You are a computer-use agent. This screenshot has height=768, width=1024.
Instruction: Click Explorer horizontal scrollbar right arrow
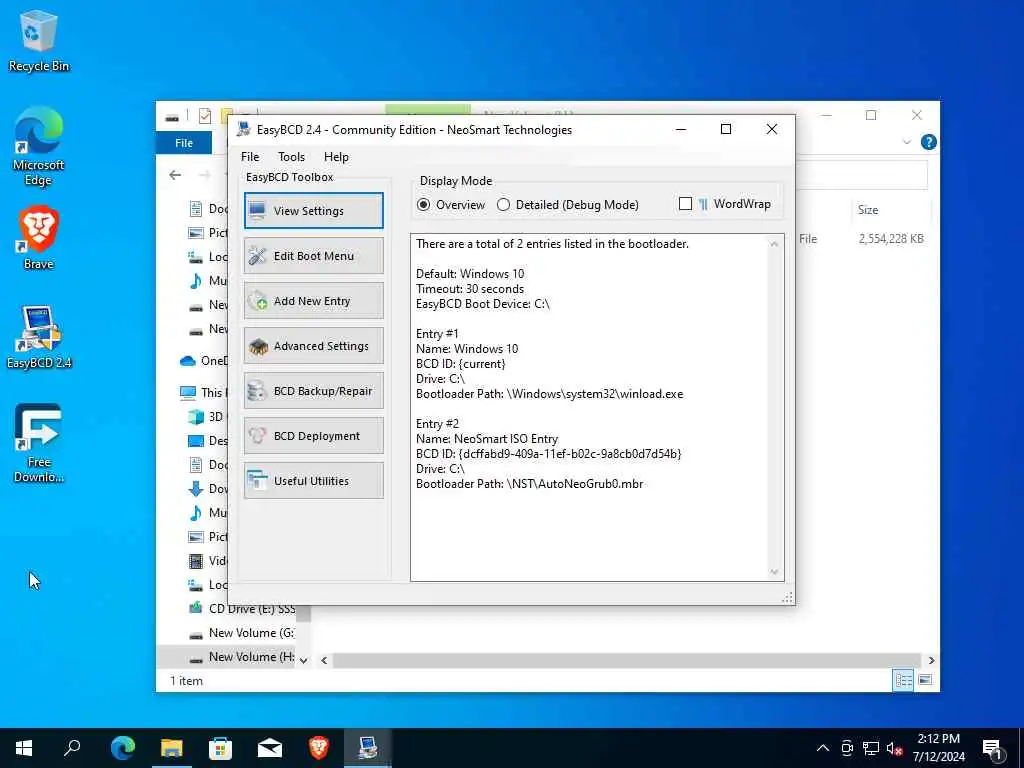tap(931, 660)
